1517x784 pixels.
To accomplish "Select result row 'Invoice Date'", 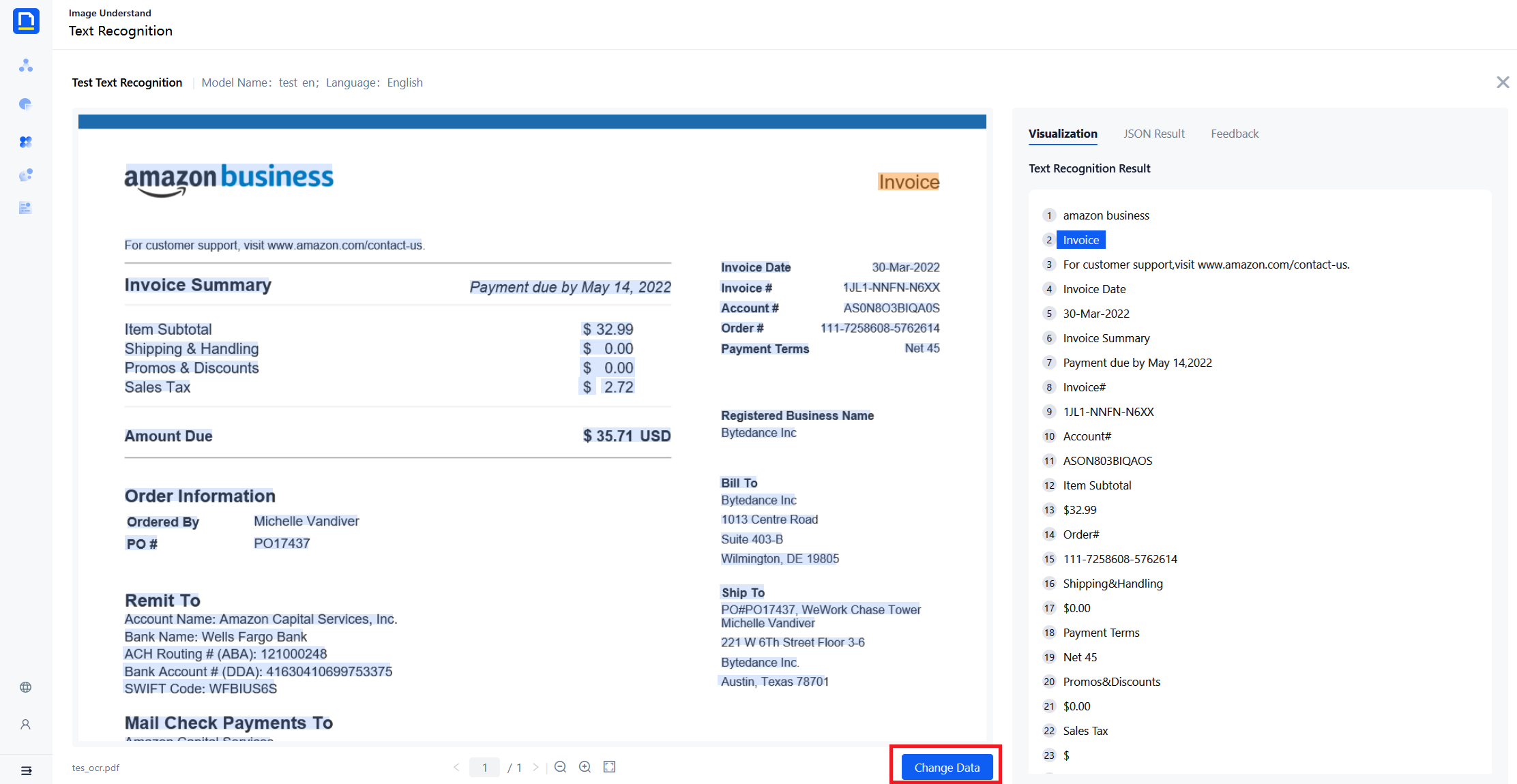I will [x=1094, y=289].
